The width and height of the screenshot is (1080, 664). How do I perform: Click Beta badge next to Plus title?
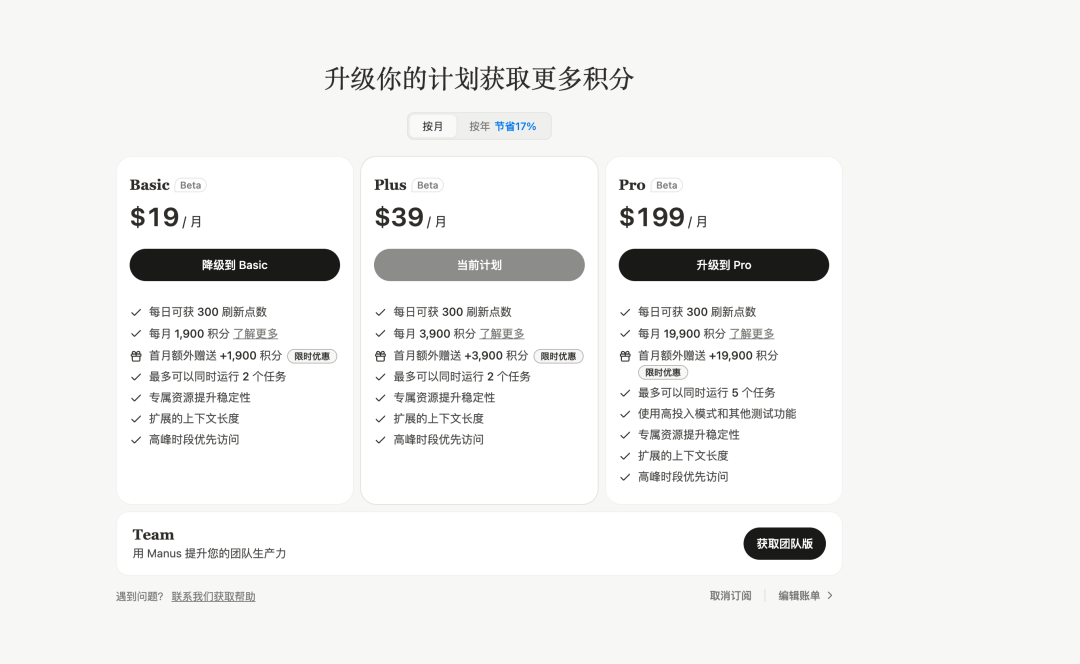pos(428,185)
